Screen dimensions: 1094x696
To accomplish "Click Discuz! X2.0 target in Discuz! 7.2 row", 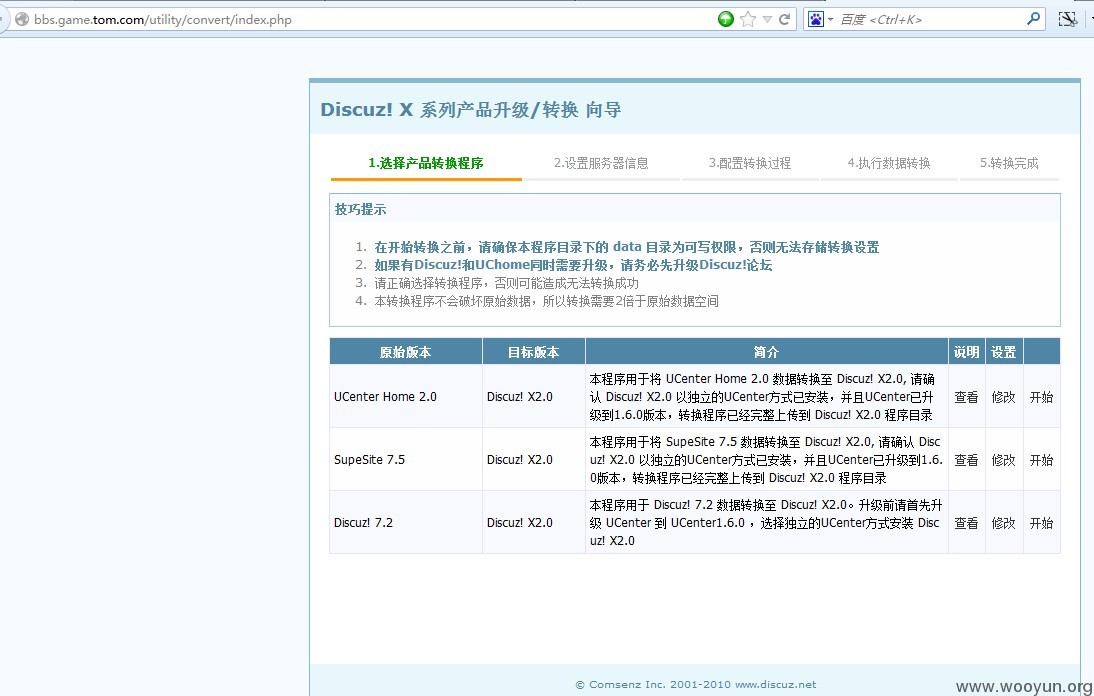I will coord(520,522).
